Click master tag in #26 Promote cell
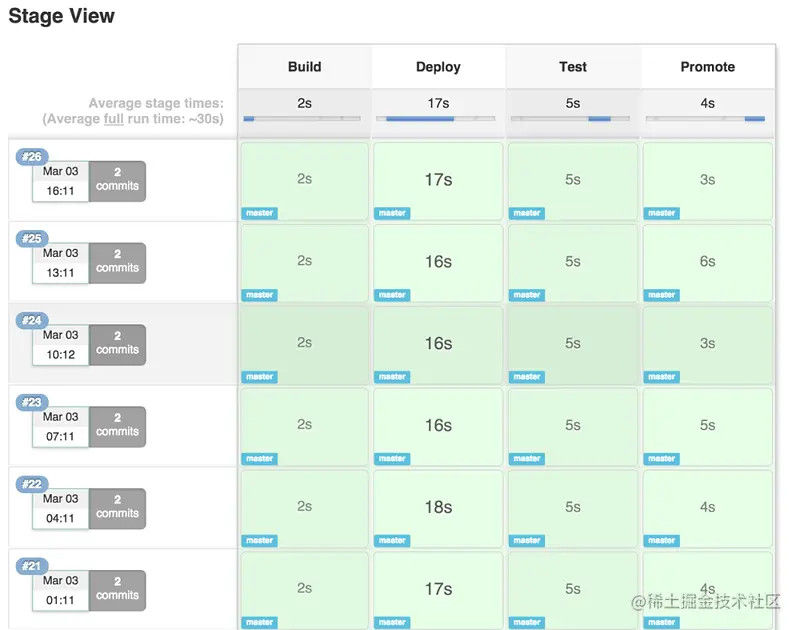The width and height of the screenshot is (800, 630). click(661, 213)
